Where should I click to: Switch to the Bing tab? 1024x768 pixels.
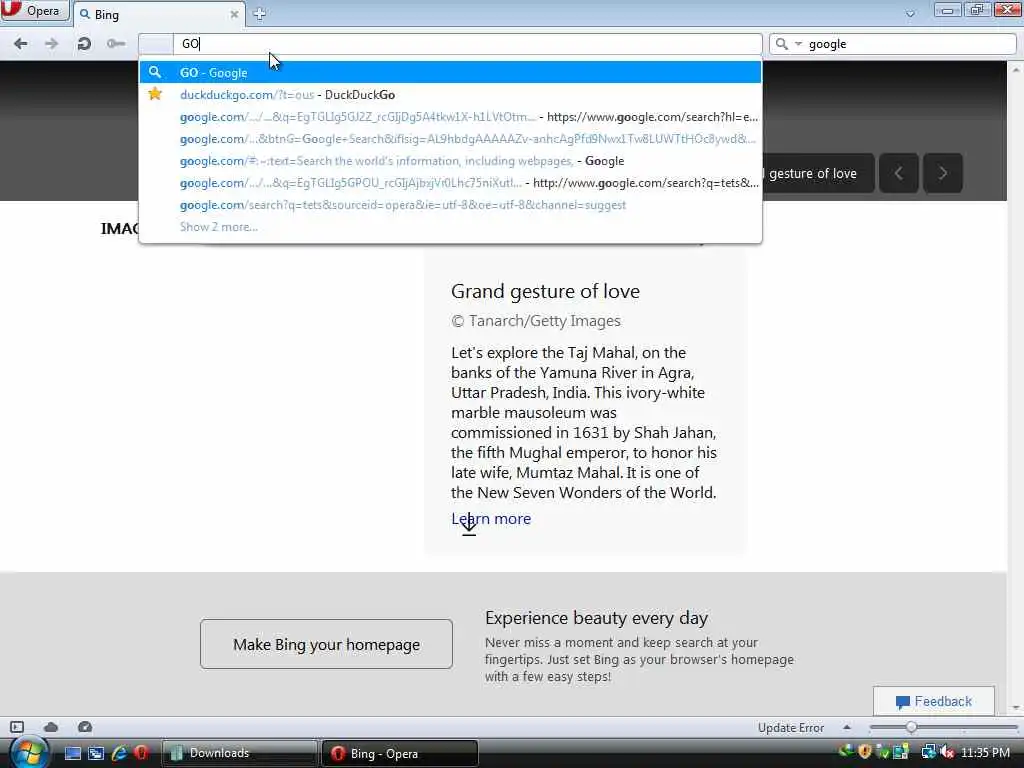tap(159, 14)
